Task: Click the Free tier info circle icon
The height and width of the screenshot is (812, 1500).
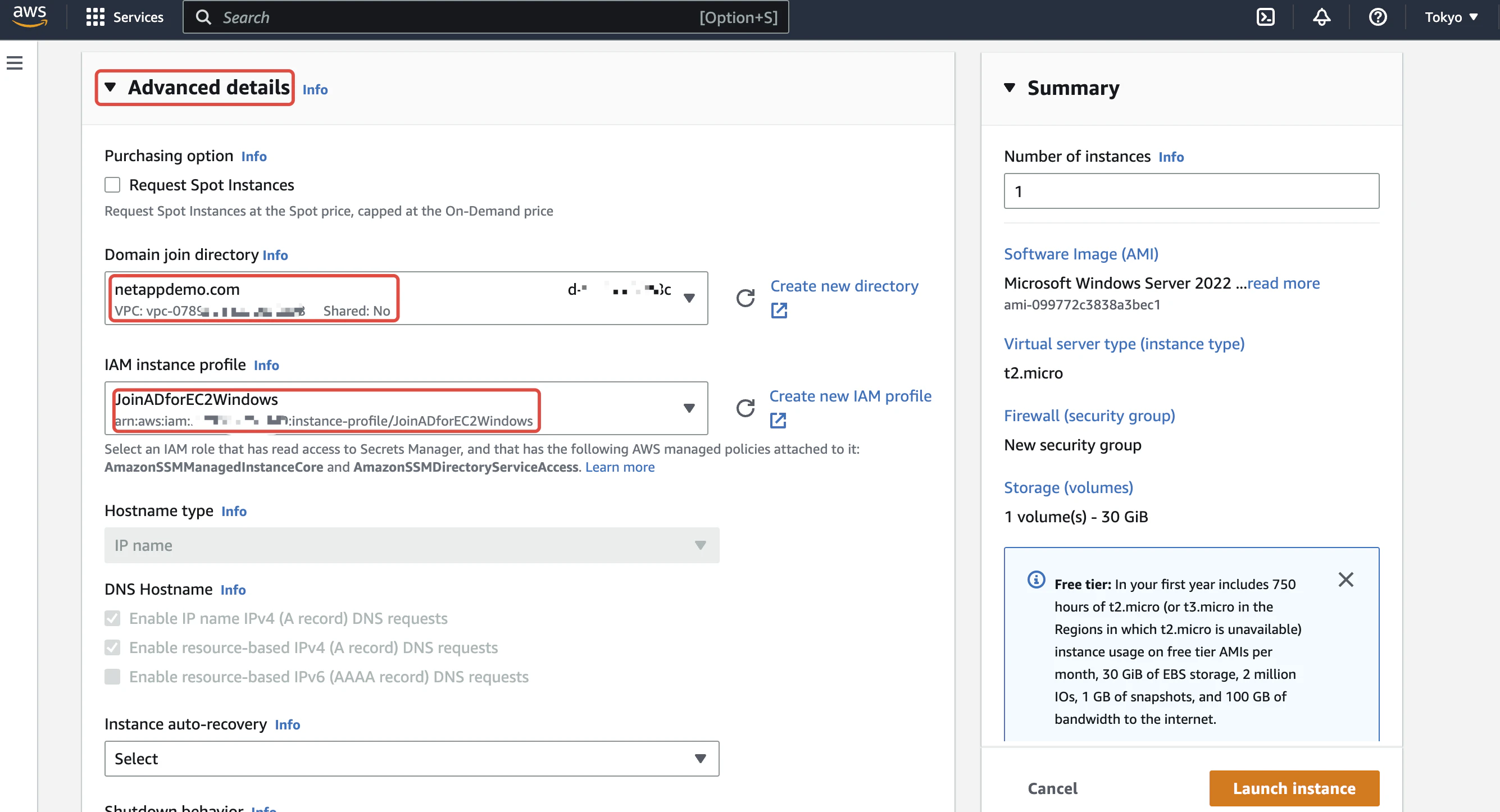Action: (1036, 580)
